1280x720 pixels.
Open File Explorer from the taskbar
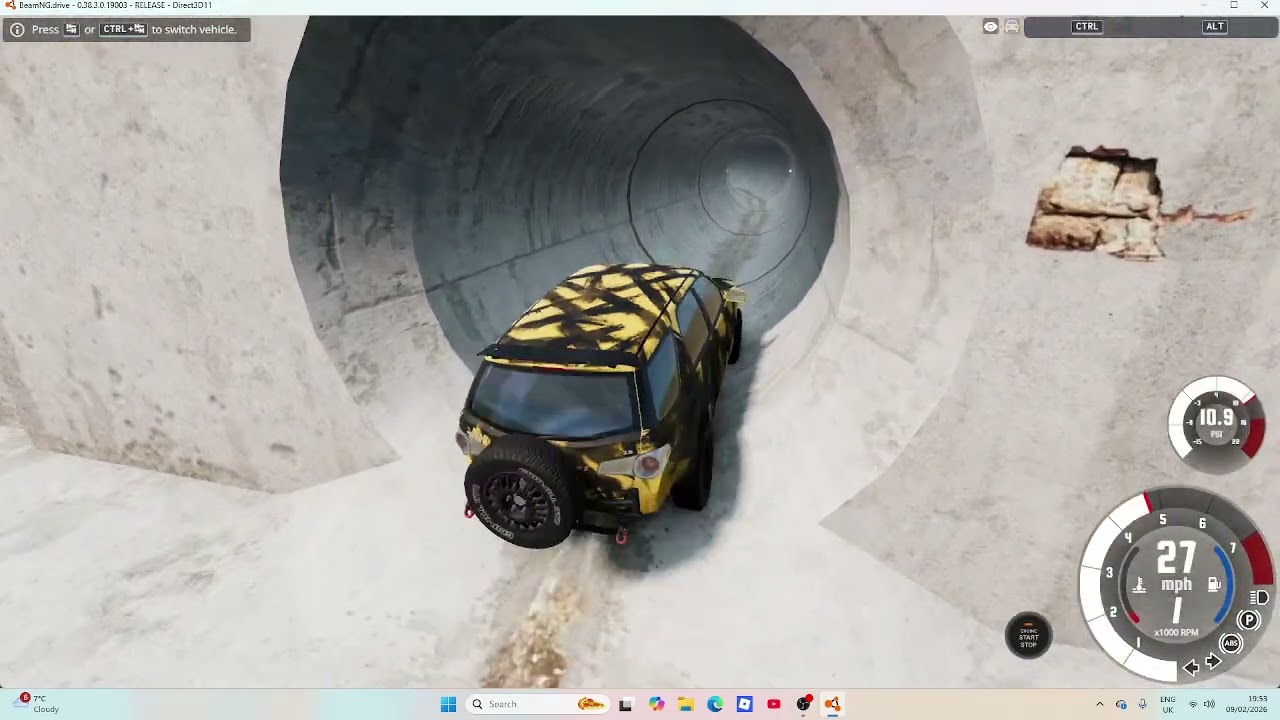686,704
